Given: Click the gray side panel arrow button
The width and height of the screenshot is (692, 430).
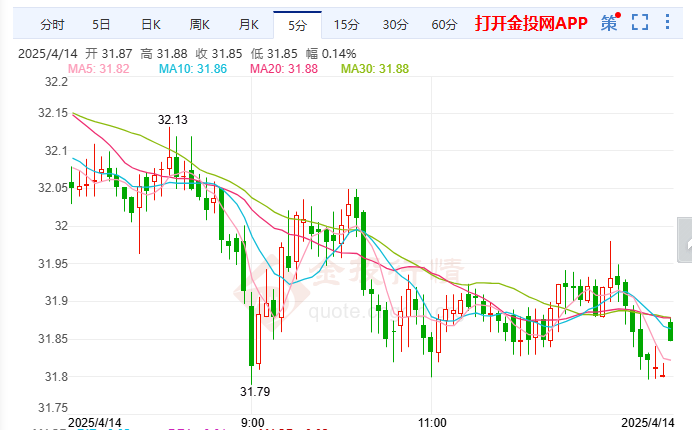Looking at the screenshot, I should pyautogui.click(x=685, y=240).
